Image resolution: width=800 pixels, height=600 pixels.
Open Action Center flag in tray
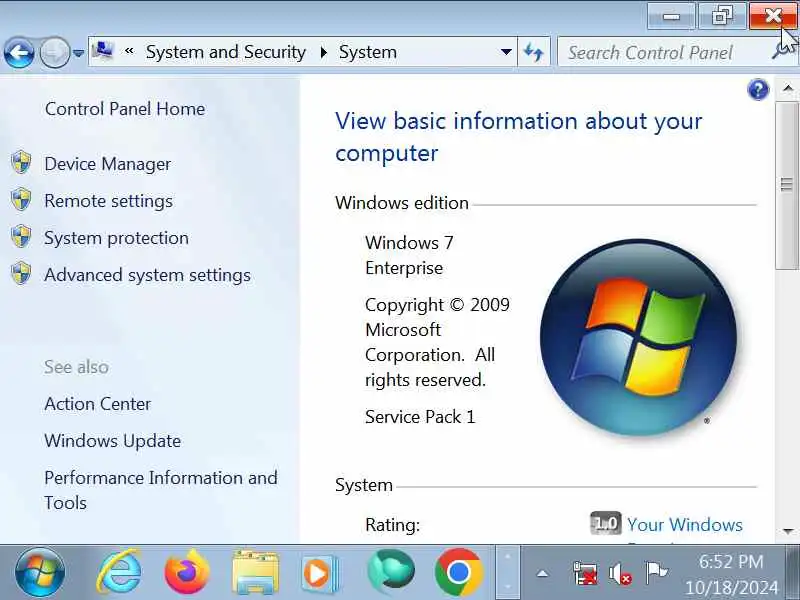point(656,572)
